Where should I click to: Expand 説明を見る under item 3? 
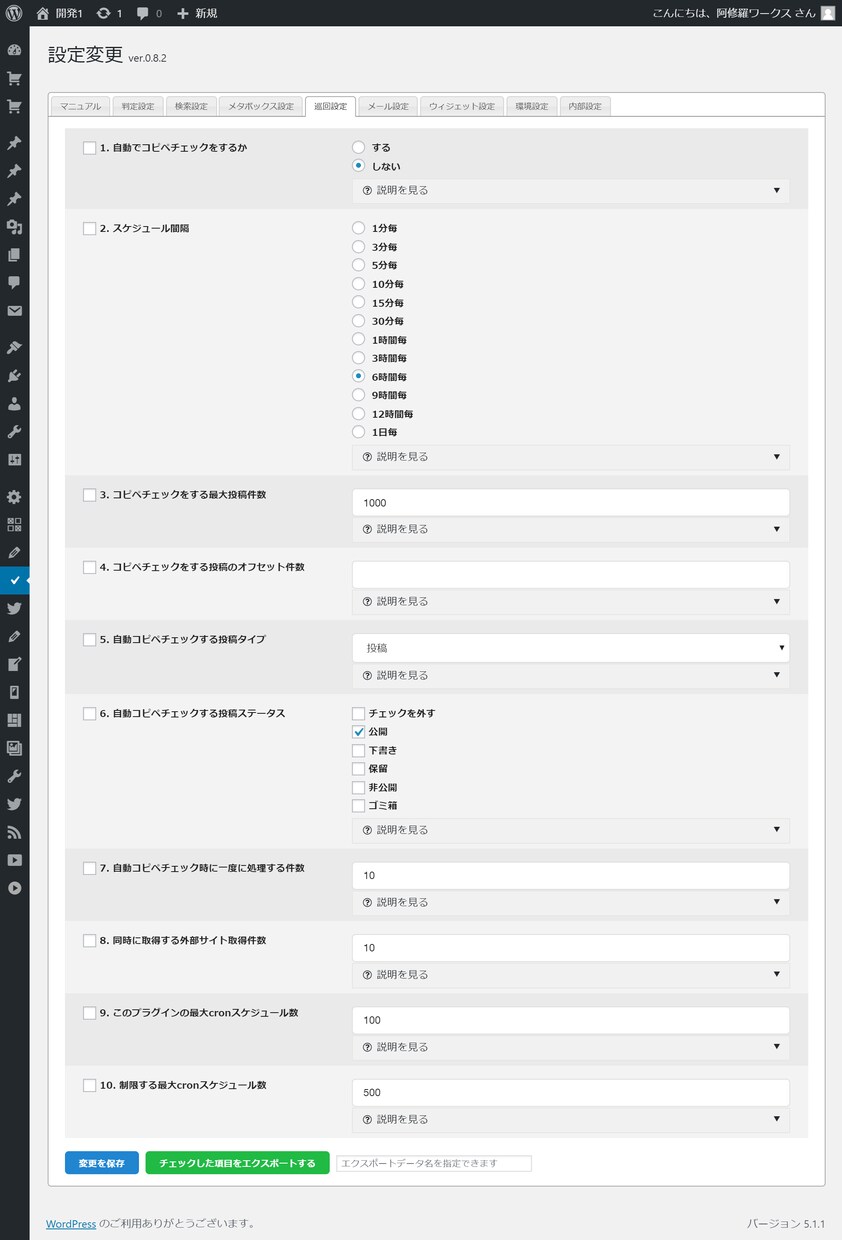570,529
